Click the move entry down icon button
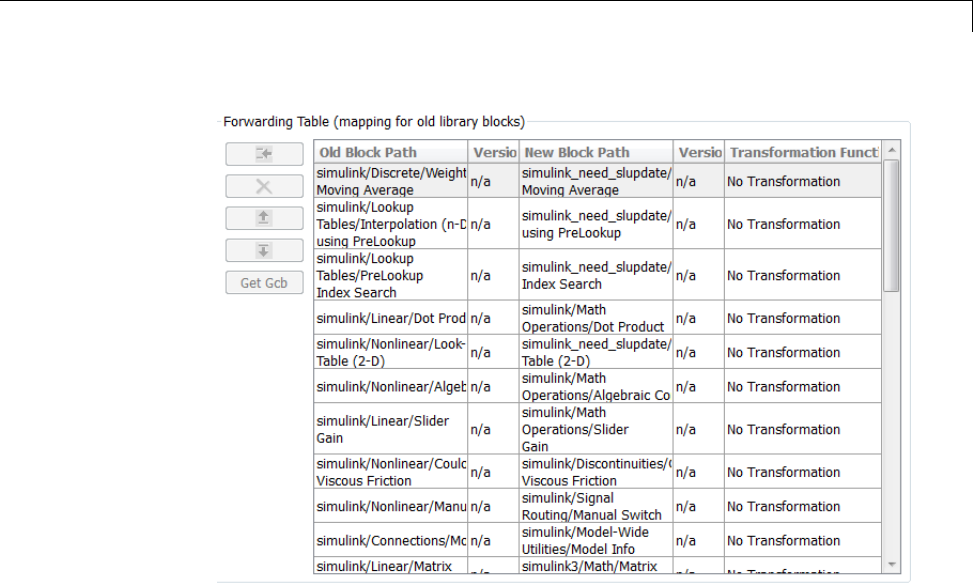Screen dimensions: 973x585 (264, 251)
